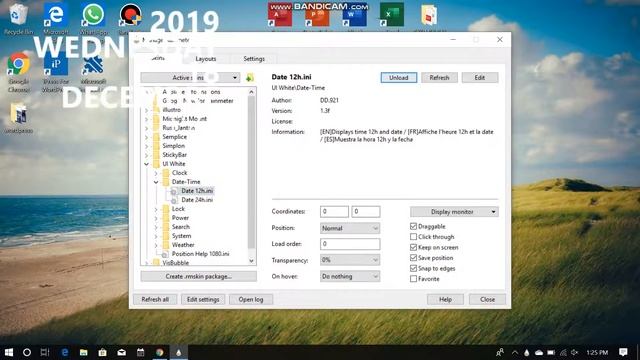640x360 pixels.
Task: Toggle the Keep on screen checkbox
Action: (413, 247)
